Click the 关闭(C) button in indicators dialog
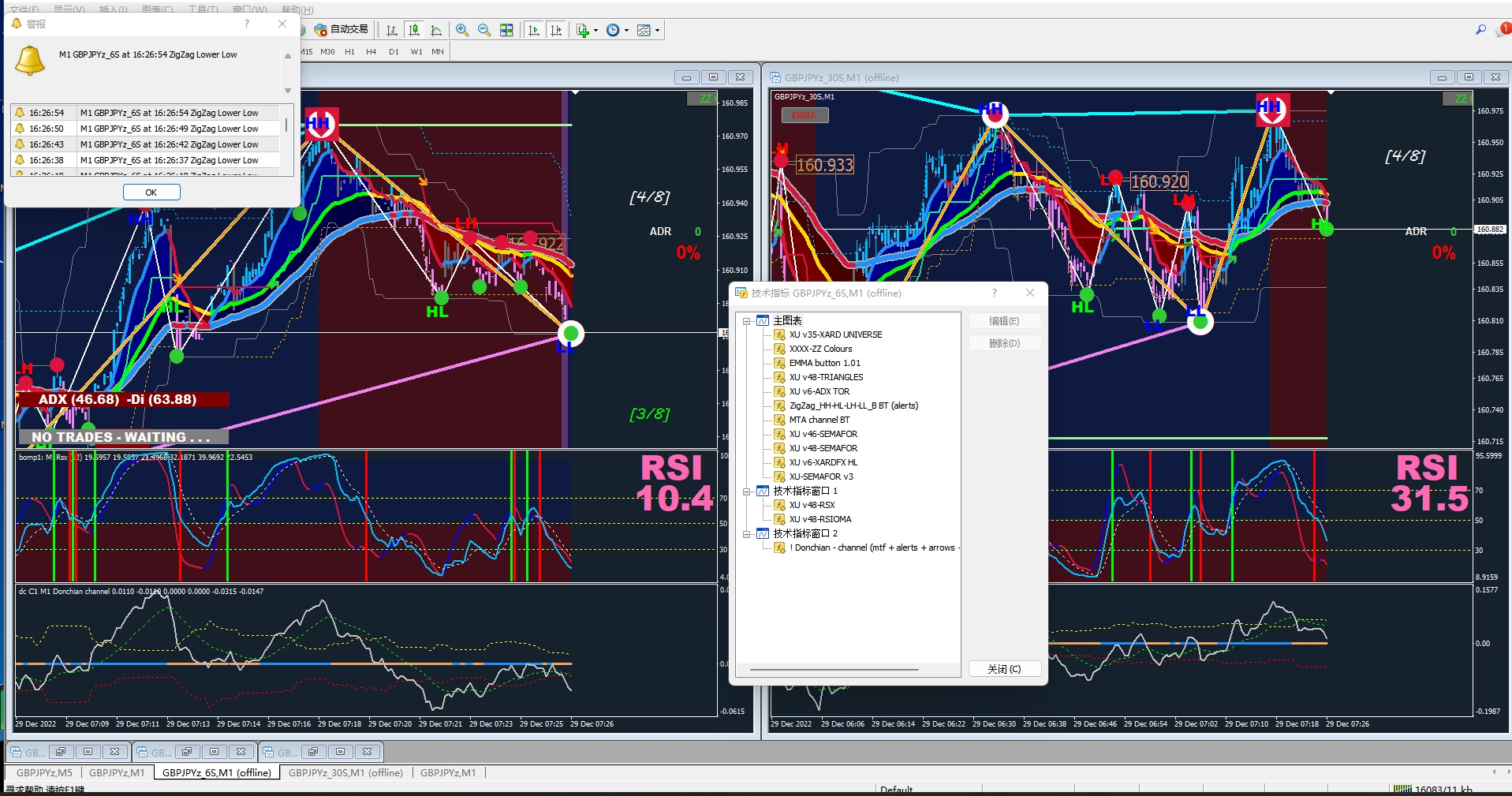 [x=1004, y=669]
